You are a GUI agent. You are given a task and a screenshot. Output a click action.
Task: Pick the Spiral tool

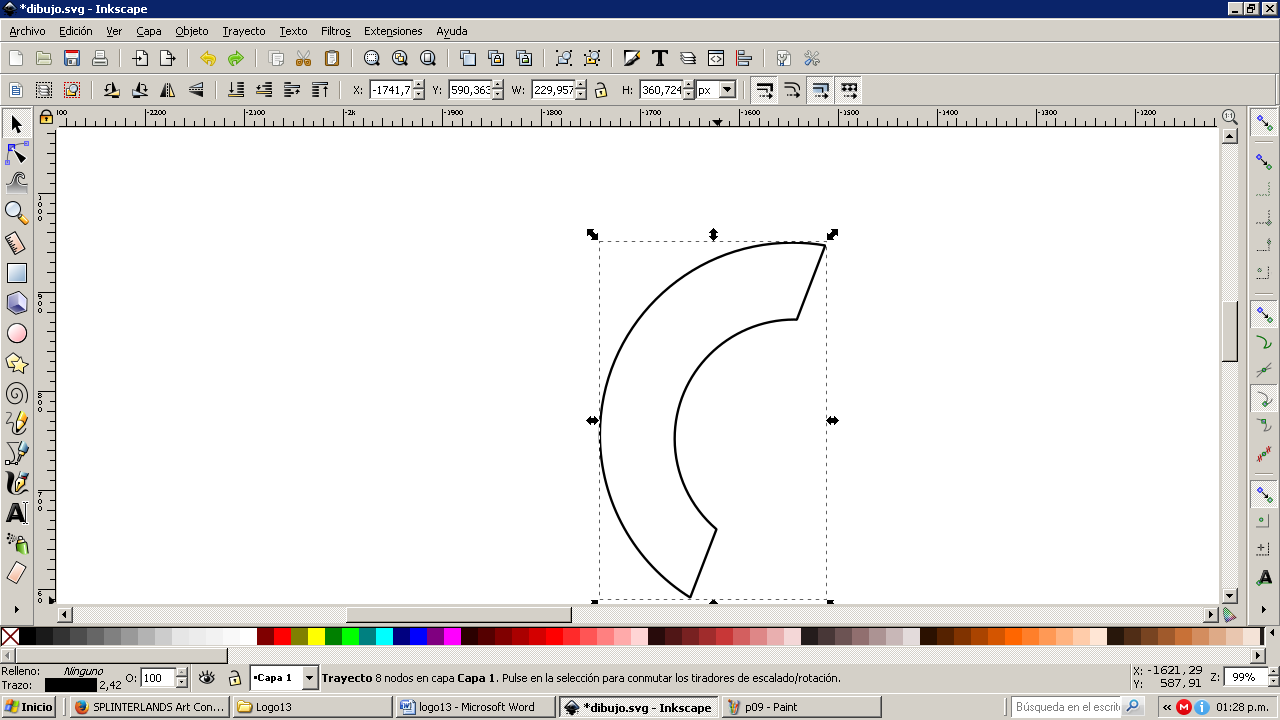tap(17, 393)
